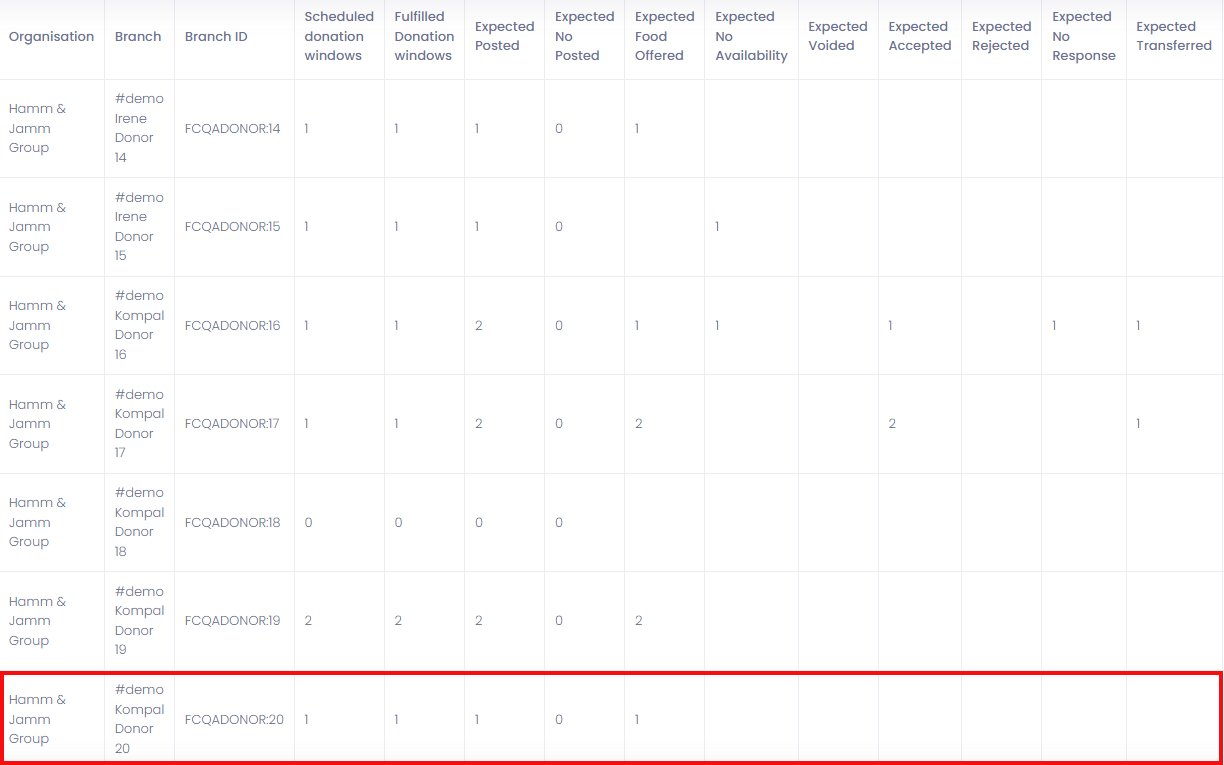The image size is (1224, 765).
Task: Click the Expected Voided column header
Action: pos(837,36)
